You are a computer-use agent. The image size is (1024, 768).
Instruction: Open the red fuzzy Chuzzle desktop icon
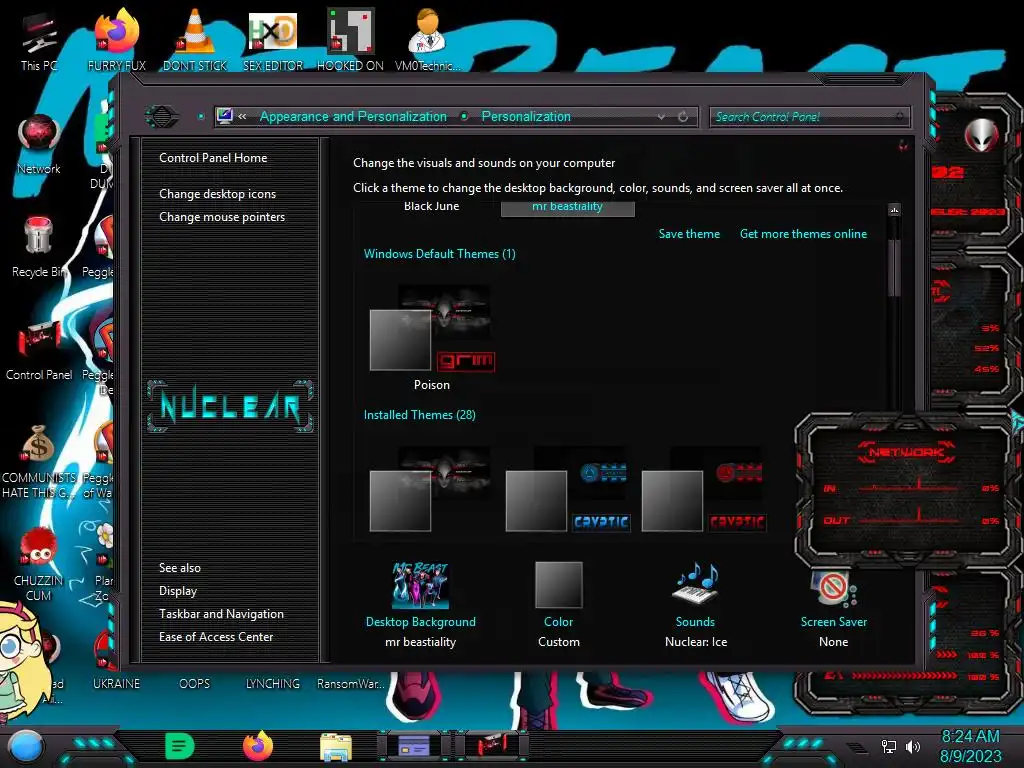pos(39,563)
